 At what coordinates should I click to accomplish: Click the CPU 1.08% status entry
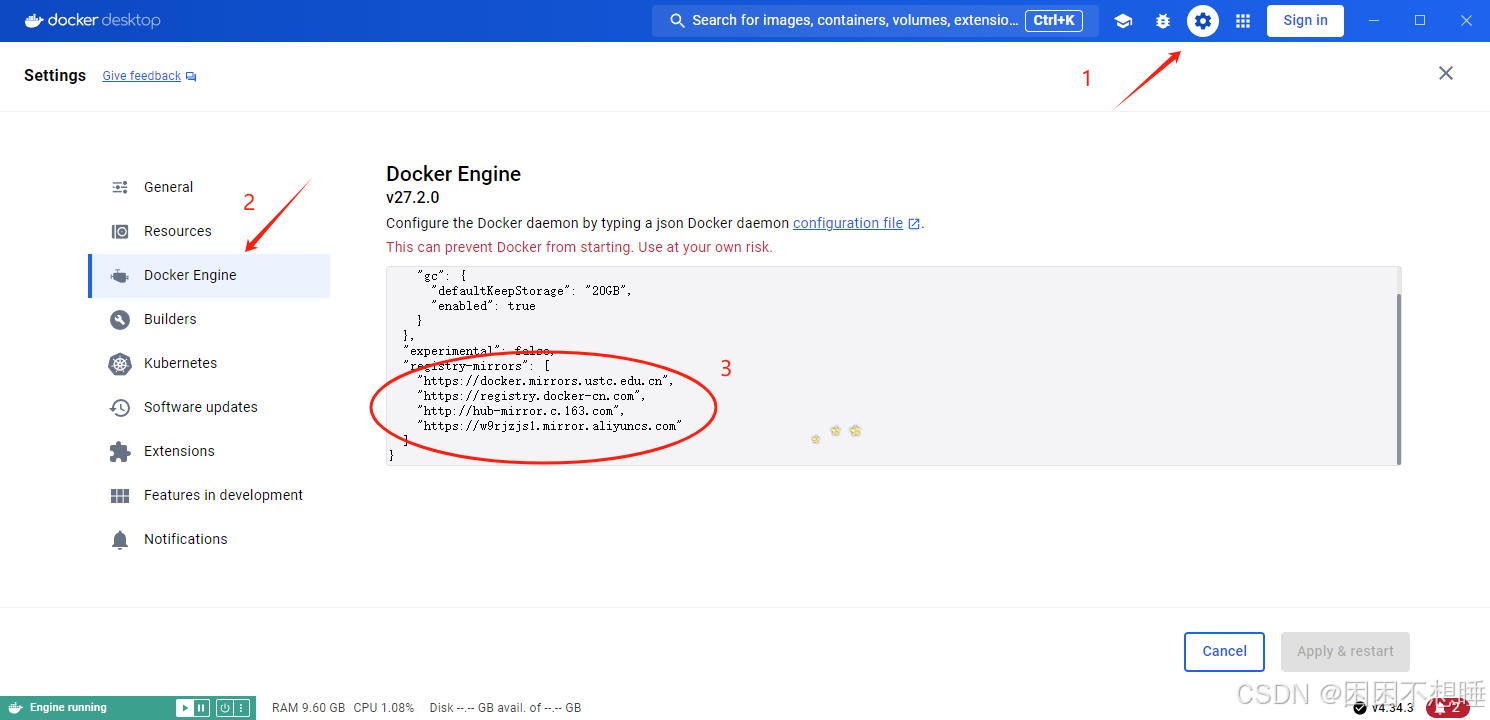pyautogui.click(x=383, y=708)
